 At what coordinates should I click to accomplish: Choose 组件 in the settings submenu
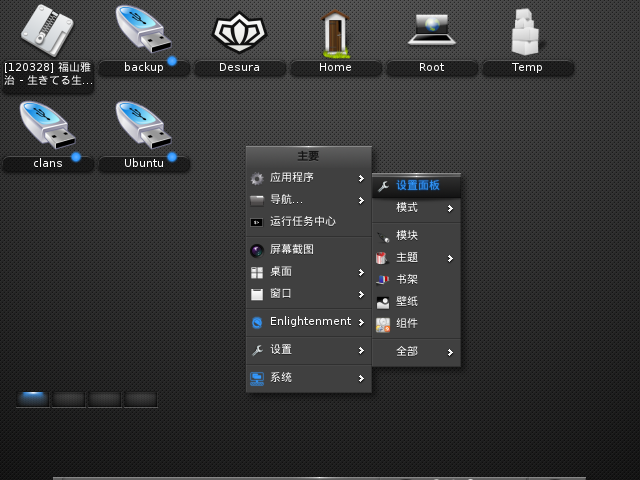point(417,324)
